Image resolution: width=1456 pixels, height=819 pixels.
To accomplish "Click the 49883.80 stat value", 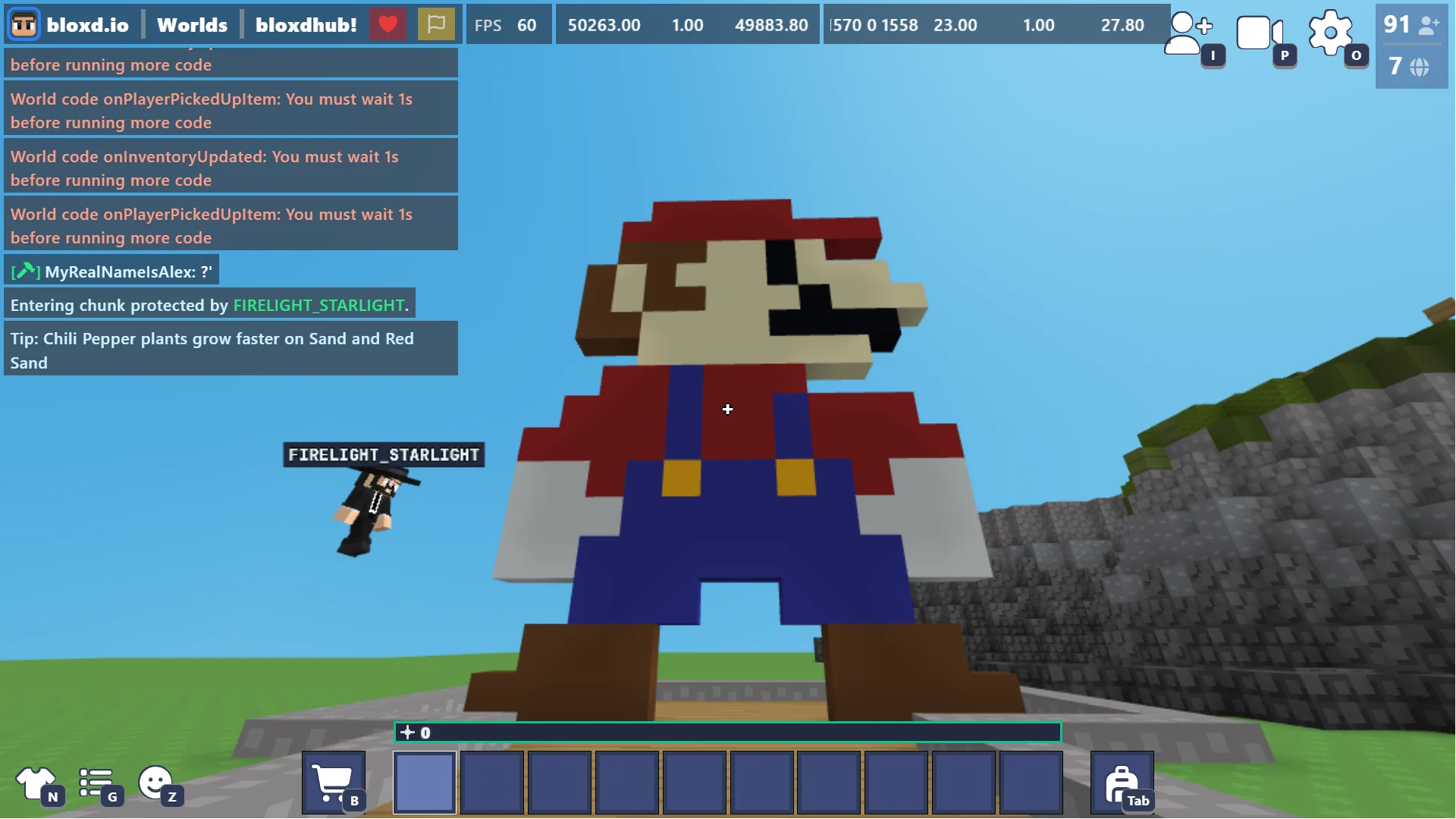I will [771, 25].
